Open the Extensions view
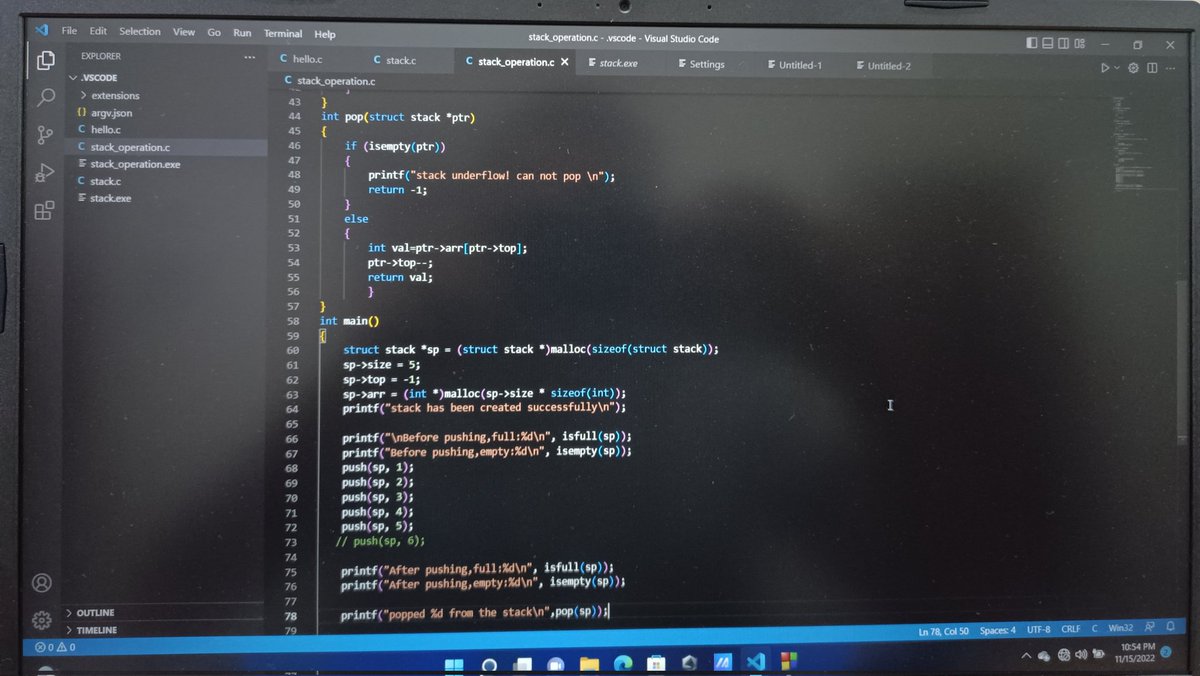Image resolution: width=1200 pixels, height=676 pixels. click(x=44, y=211)
